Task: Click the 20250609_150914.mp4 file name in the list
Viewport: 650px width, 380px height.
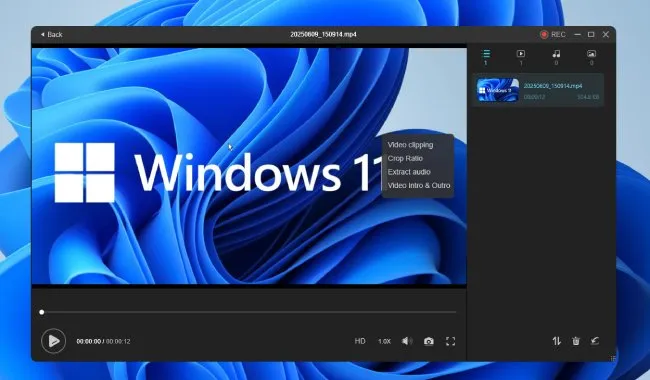Action: 553,86
